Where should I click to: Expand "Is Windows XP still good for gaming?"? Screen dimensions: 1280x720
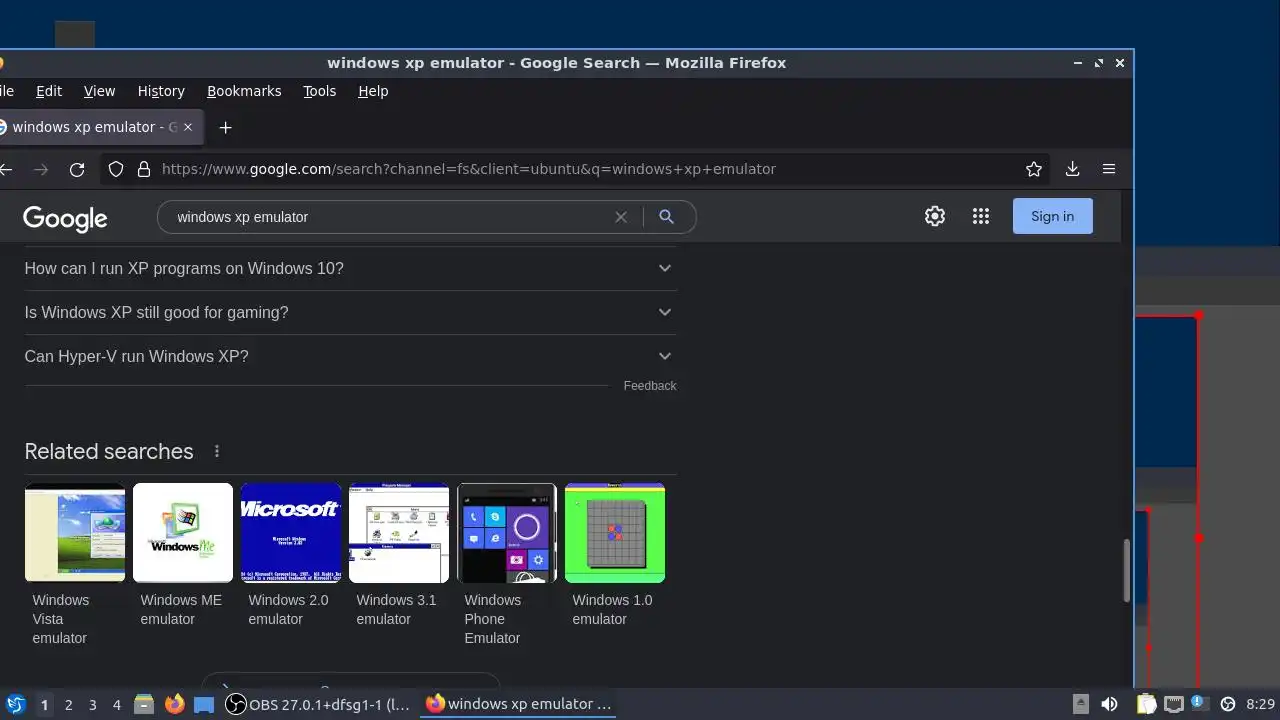(350, 312)
